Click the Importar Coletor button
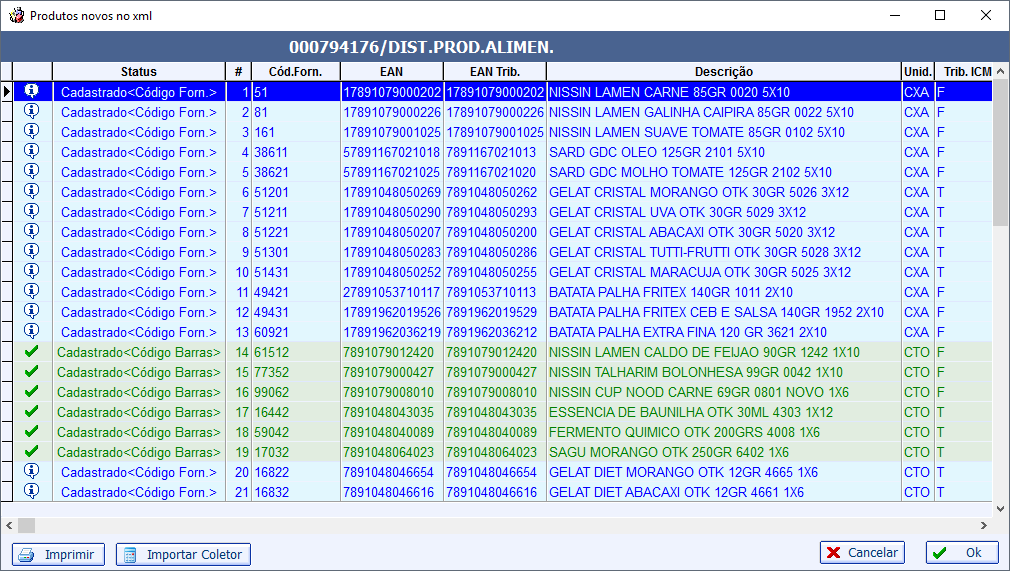The image size is (1010, 571). [x=183, y=554]
